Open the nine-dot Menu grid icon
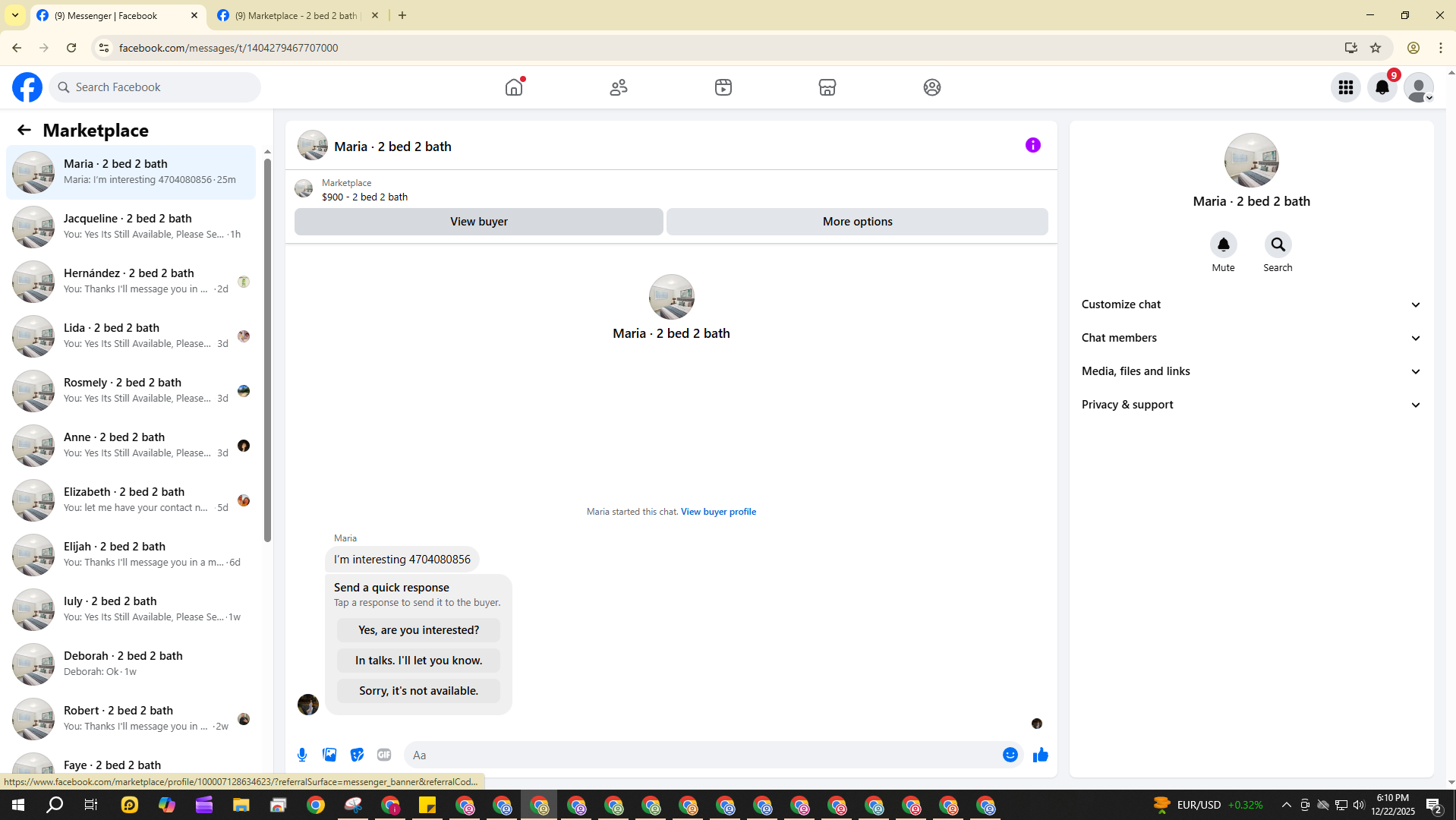 coord(1346,87)
